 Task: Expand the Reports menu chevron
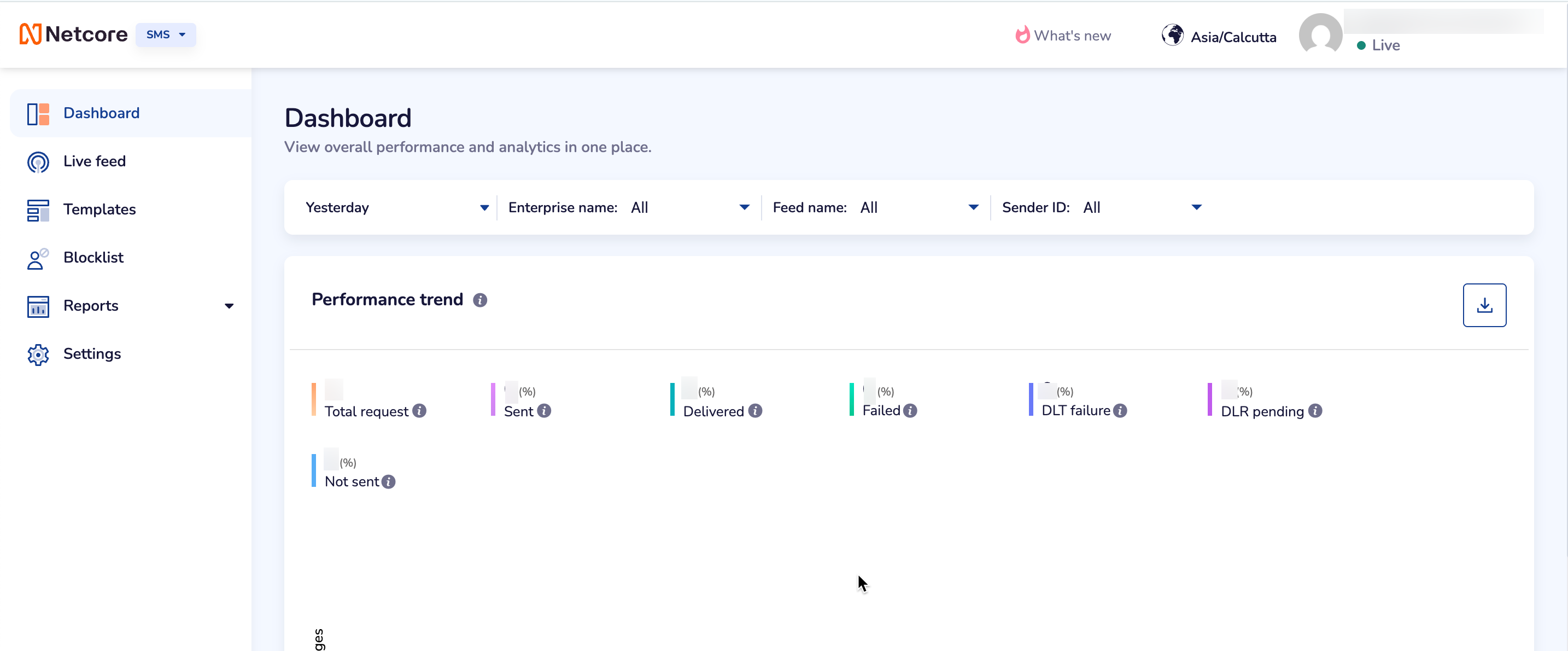point(229,306)
